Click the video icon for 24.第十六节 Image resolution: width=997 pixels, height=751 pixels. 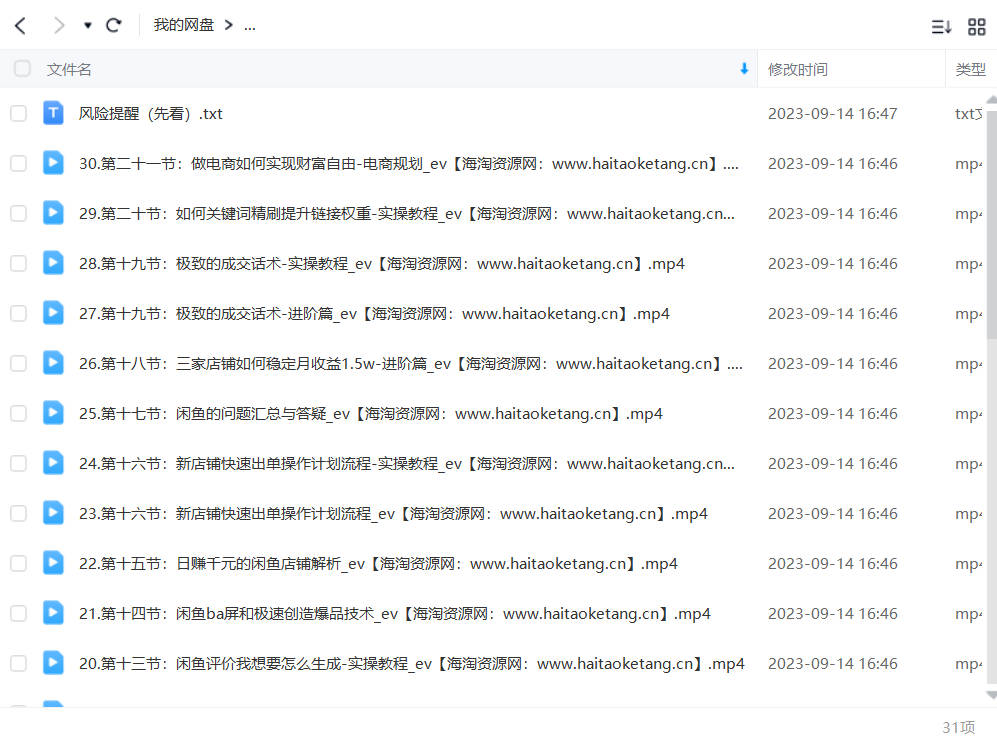[53, 463]
